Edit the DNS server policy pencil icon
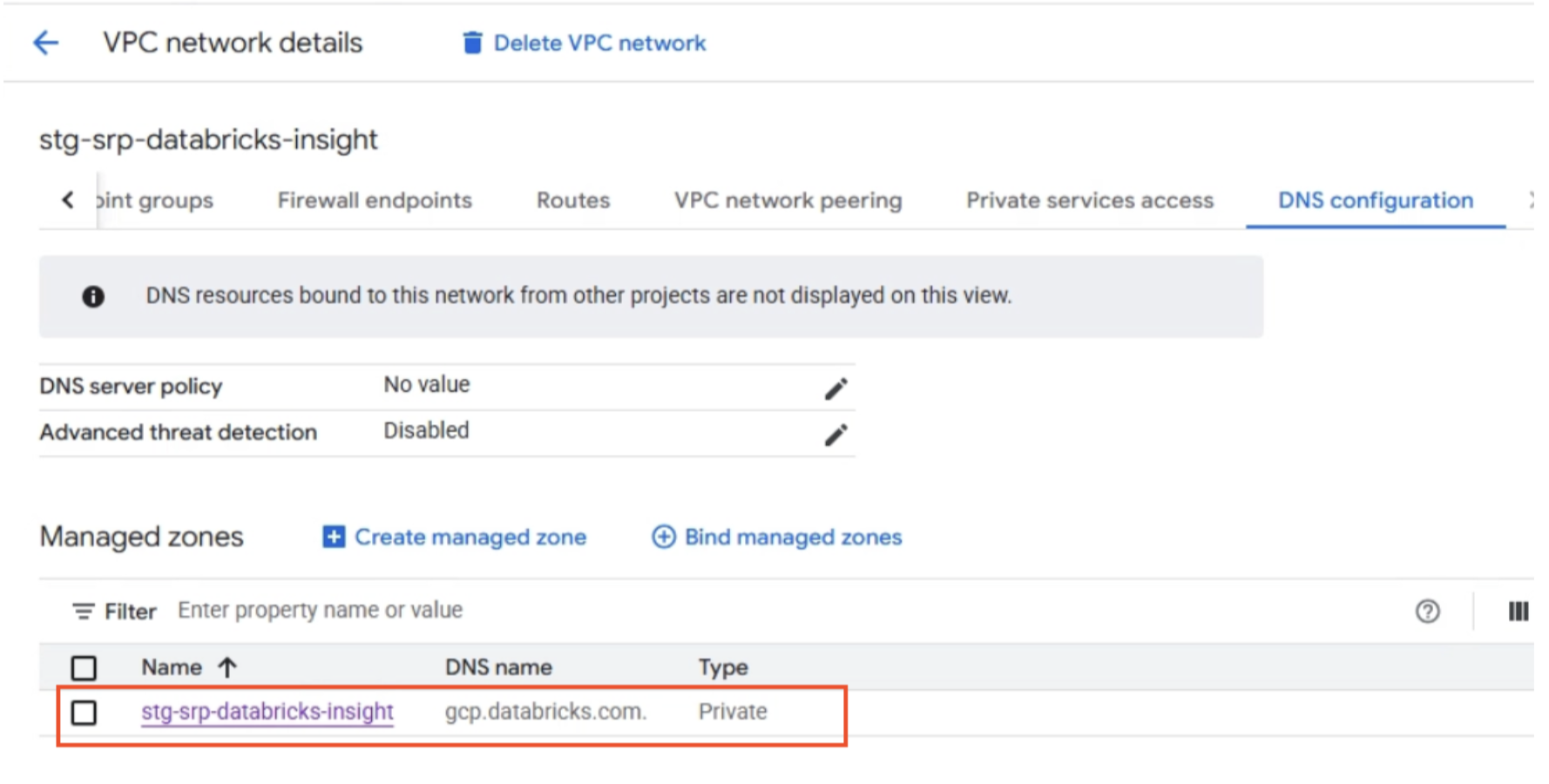This screenshot has width=1549, height=784. coord(835,389)
